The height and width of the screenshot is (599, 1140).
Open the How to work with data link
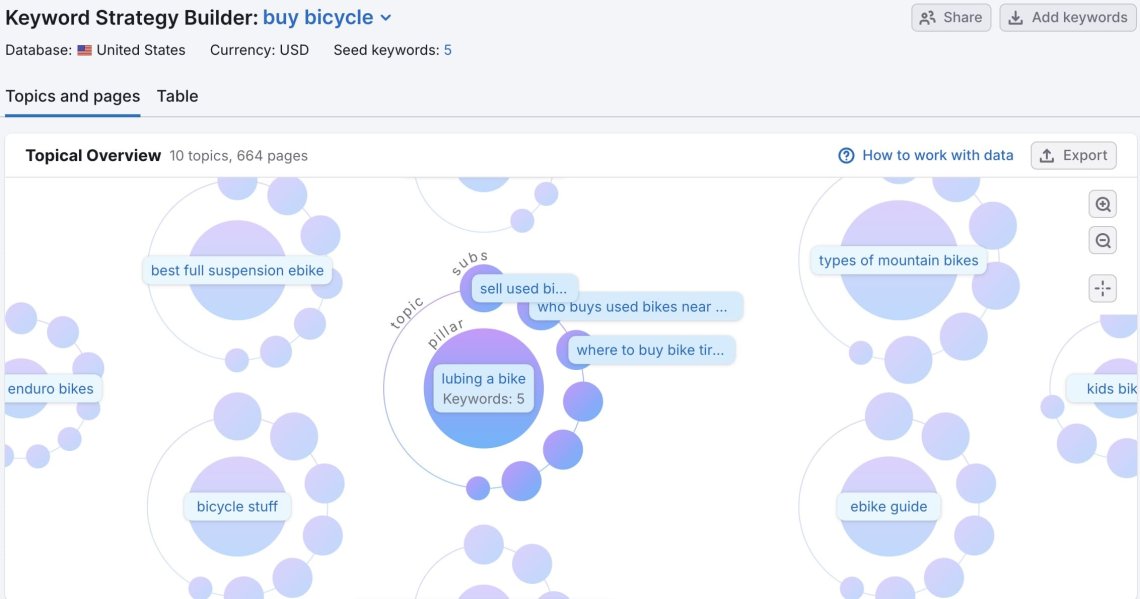pos(938,155)
